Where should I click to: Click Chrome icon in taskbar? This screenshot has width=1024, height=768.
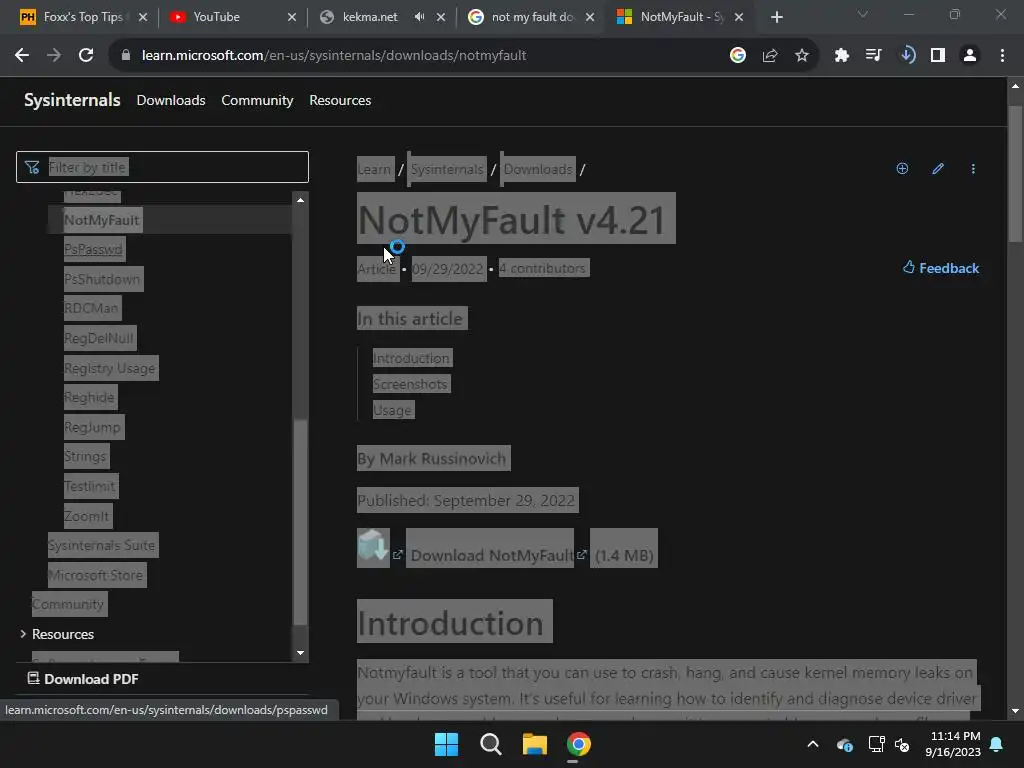[579, 744]
